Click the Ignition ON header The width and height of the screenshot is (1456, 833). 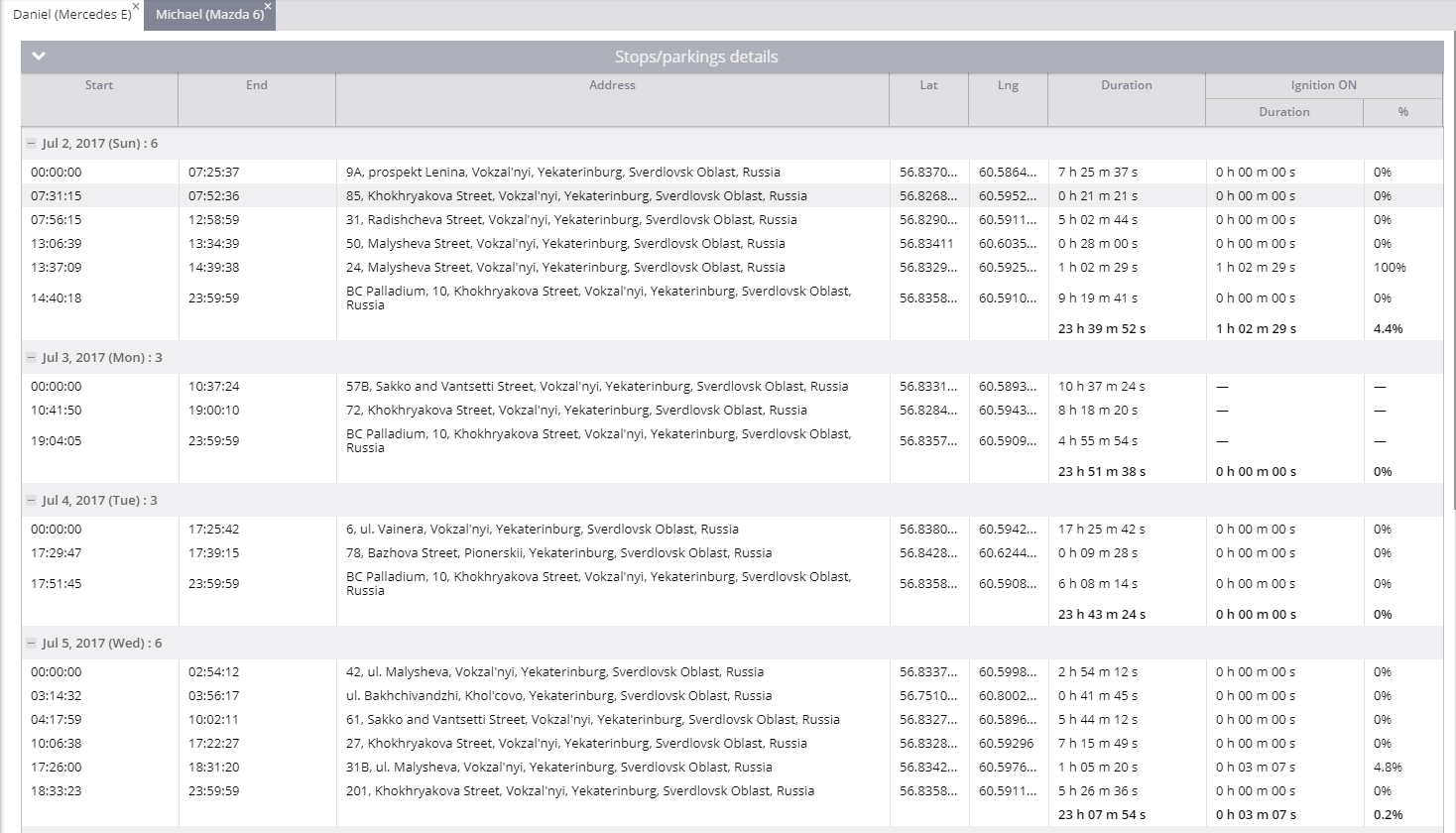coord(1324,85)
